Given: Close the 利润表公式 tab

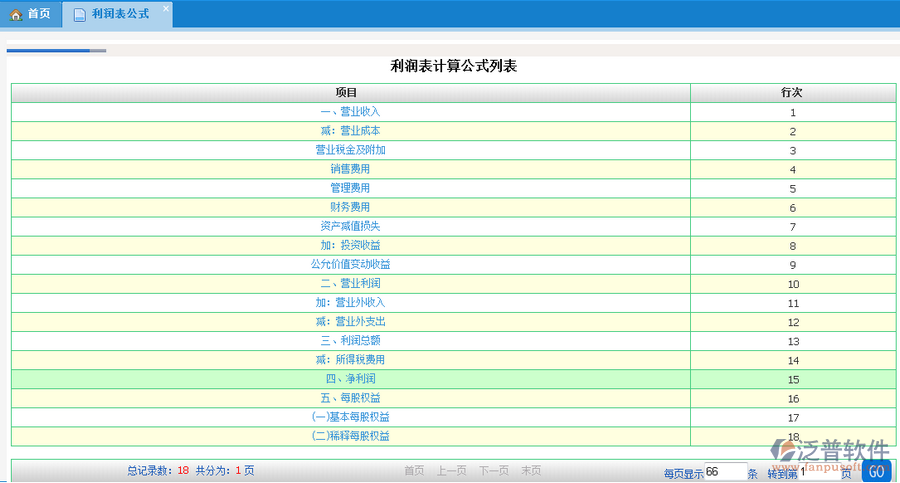Looking at the screenshot, I should 166,9.
